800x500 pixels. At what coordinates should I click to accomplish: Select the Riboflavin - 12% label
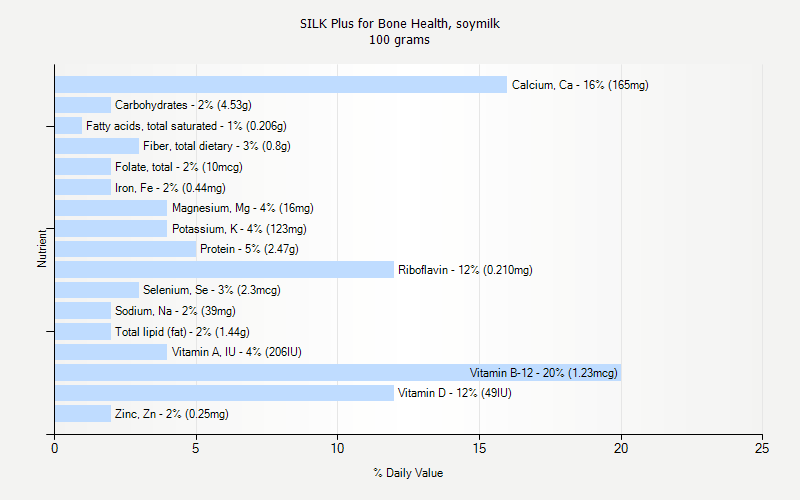point(465,270)
